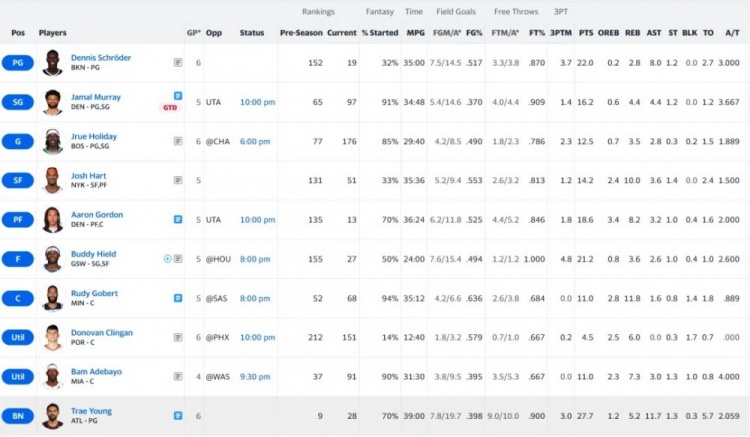
Task: Open Trae Young's blue notes icon
Action: point(178,415)
